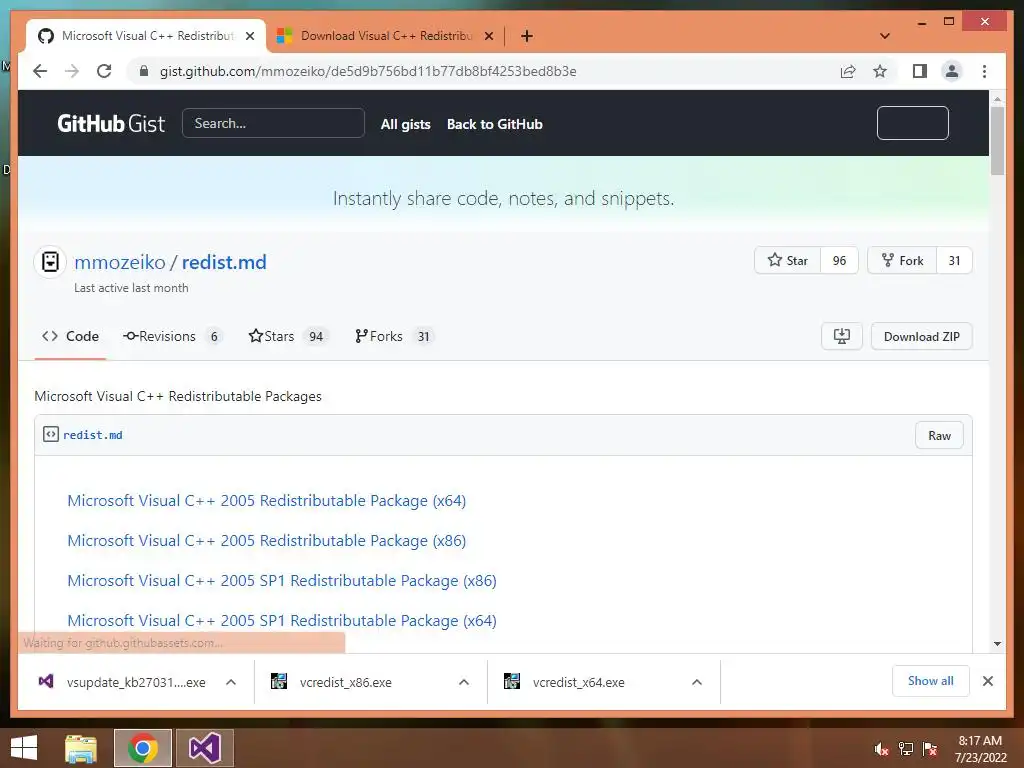
Task: Open Chrome profile avatar icon
Action: 952,71
